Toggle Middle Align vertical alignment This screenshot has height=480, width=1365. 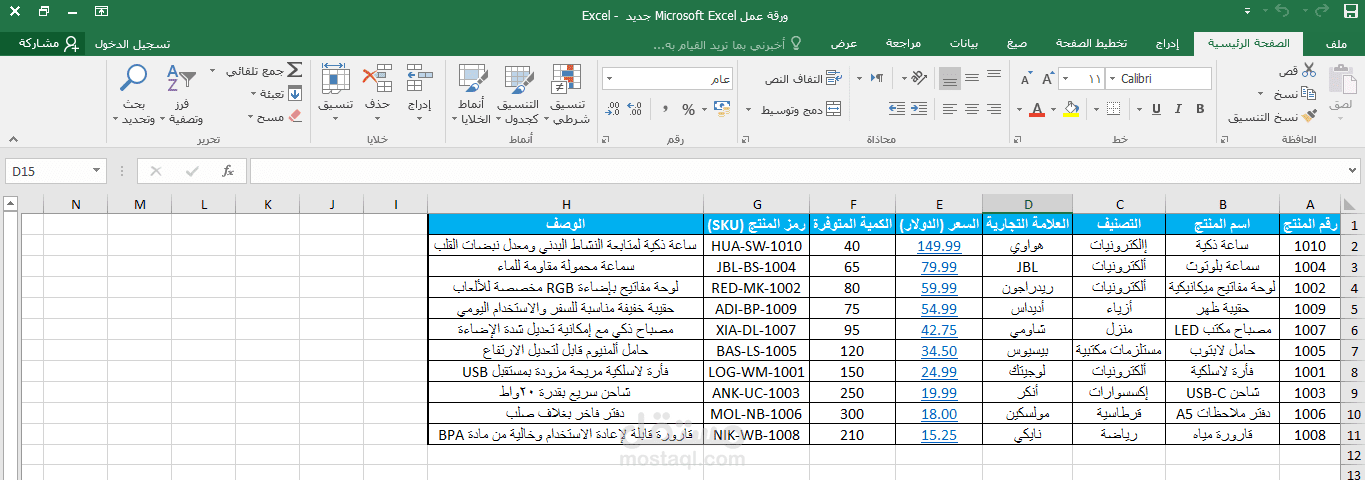pos(972,78)
